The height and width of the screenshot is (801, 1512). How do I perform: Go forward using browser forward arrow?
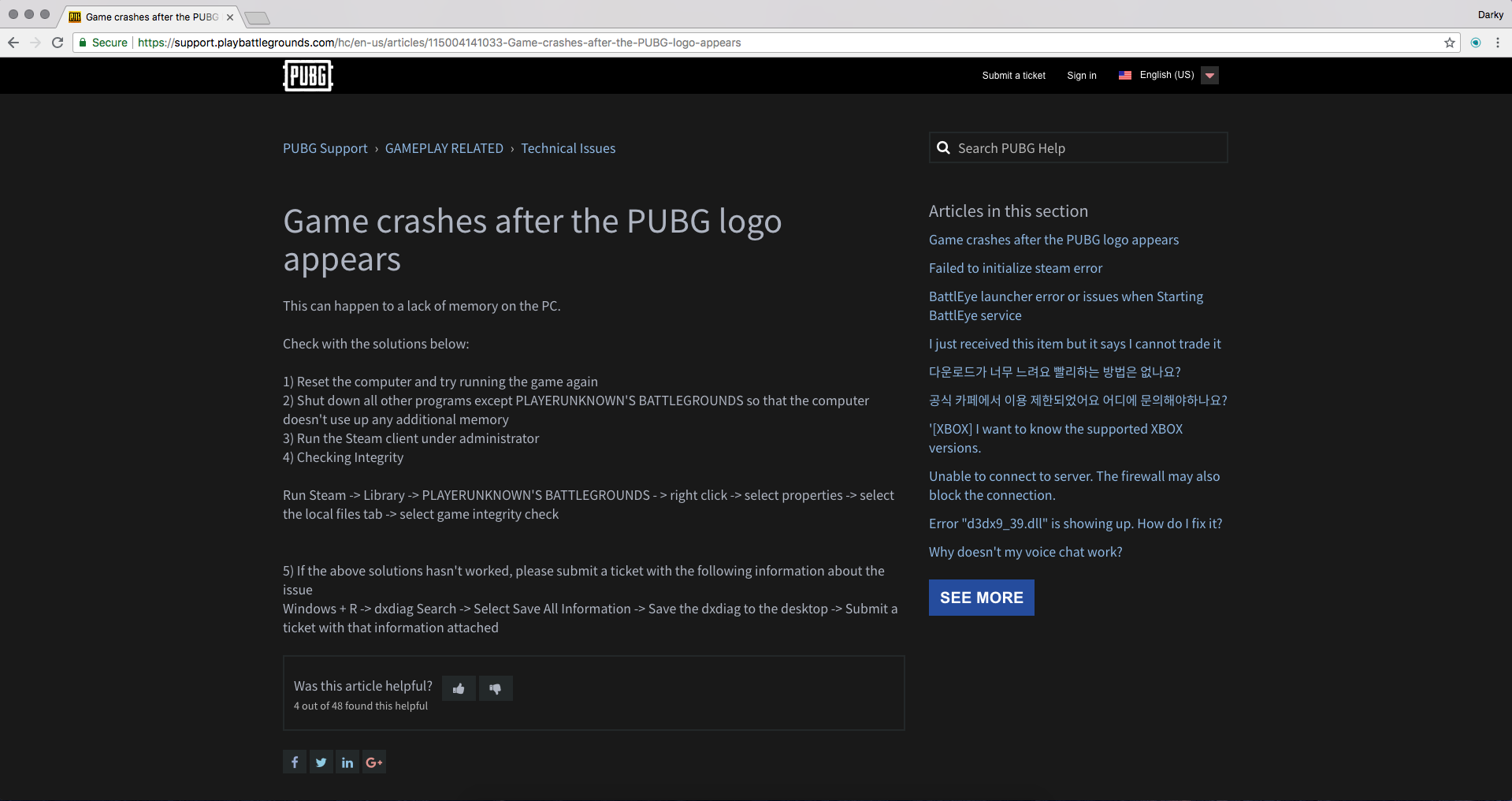(35, 43)
